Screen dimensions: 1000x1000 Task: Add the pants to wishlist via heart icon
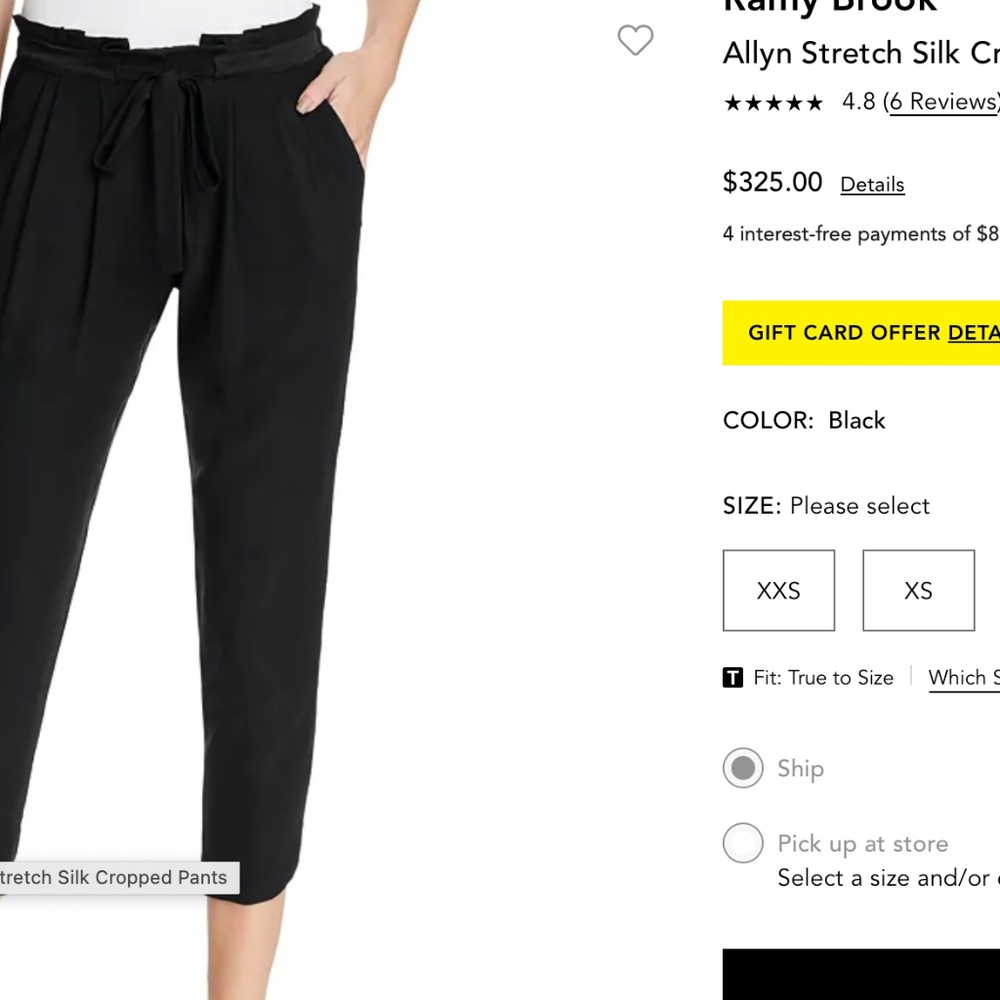point(636,41)
